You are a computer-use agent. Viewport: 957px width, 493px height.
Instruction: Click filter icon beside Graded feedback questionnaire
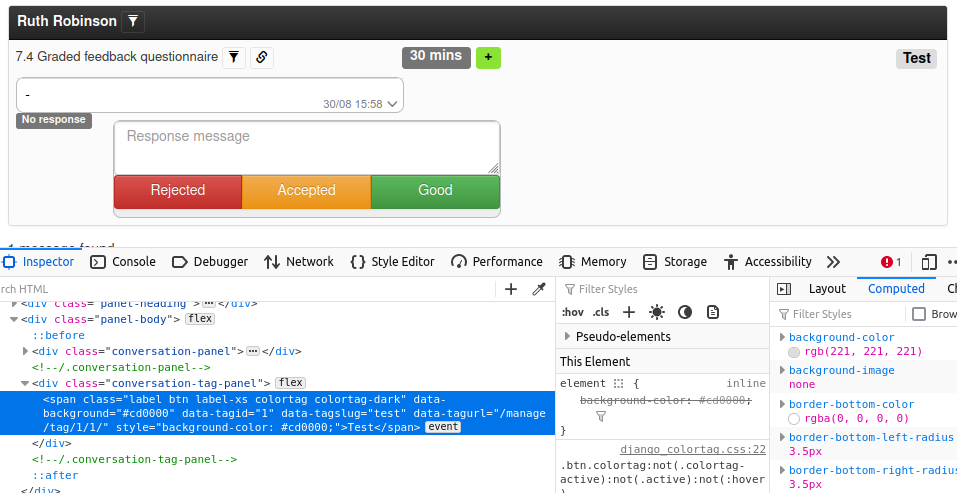pos(234,57)
